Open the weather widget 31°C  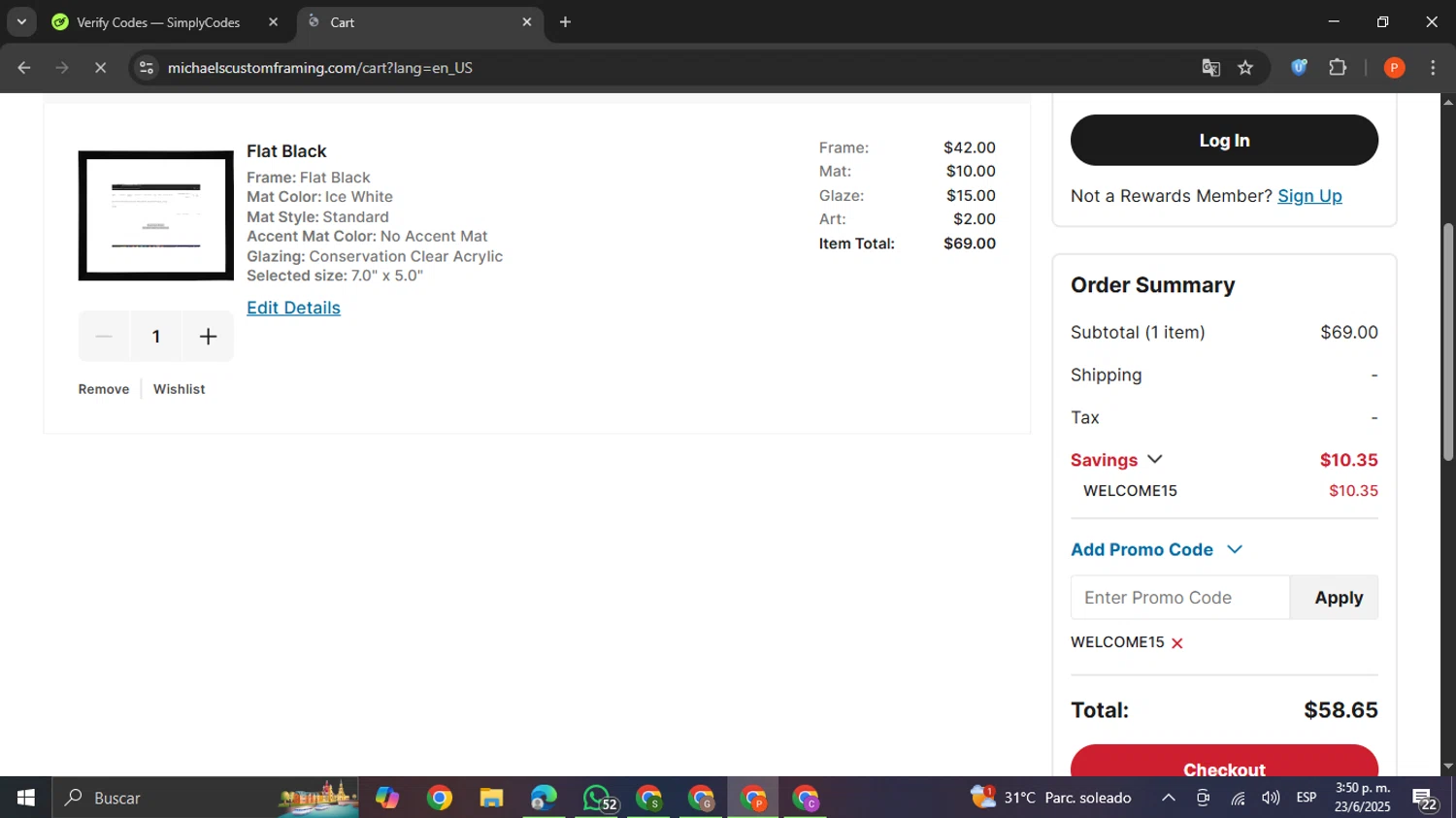pos(1051,798)
